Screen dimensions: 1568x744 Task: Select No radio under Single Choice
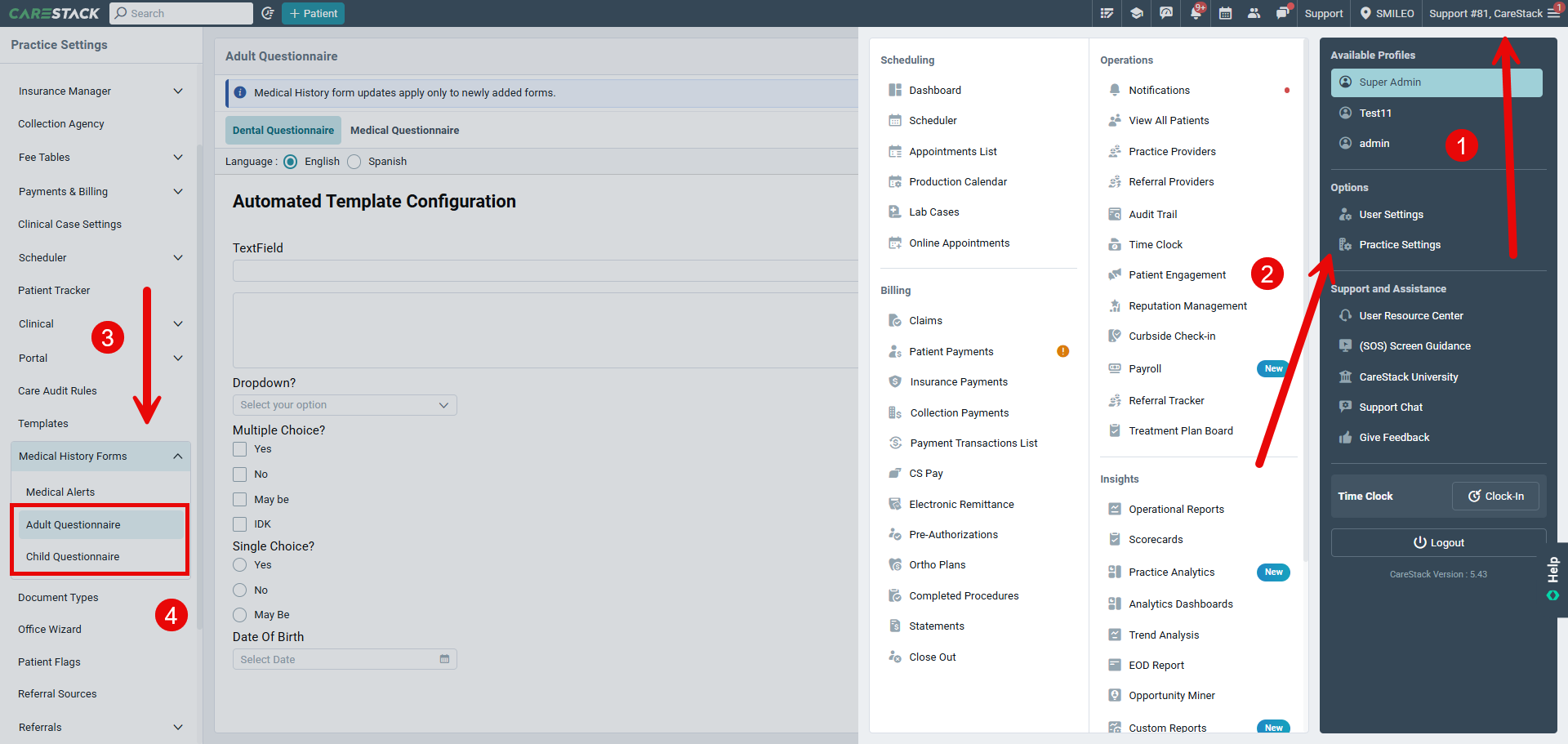click(x=239, y=590)
